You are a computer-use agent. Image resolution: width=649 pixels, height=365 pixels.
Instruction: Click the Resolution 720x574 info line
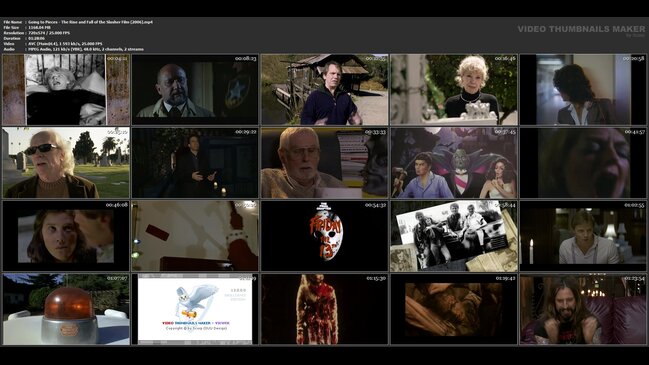pyautogui.click(x=36, y=33)
